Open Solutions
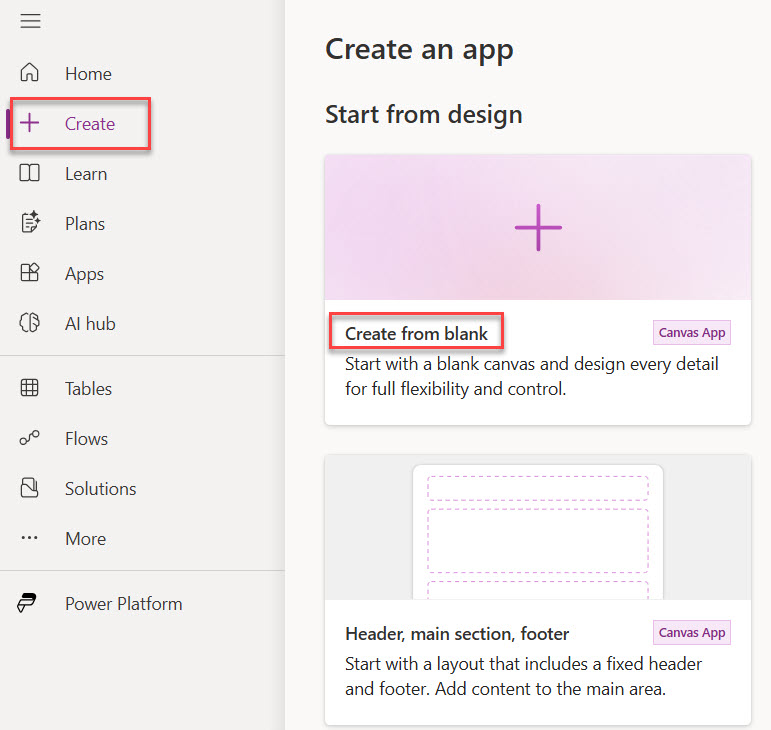Image resolution: width=771 pixels, height=730 pixels. (101, 489)
